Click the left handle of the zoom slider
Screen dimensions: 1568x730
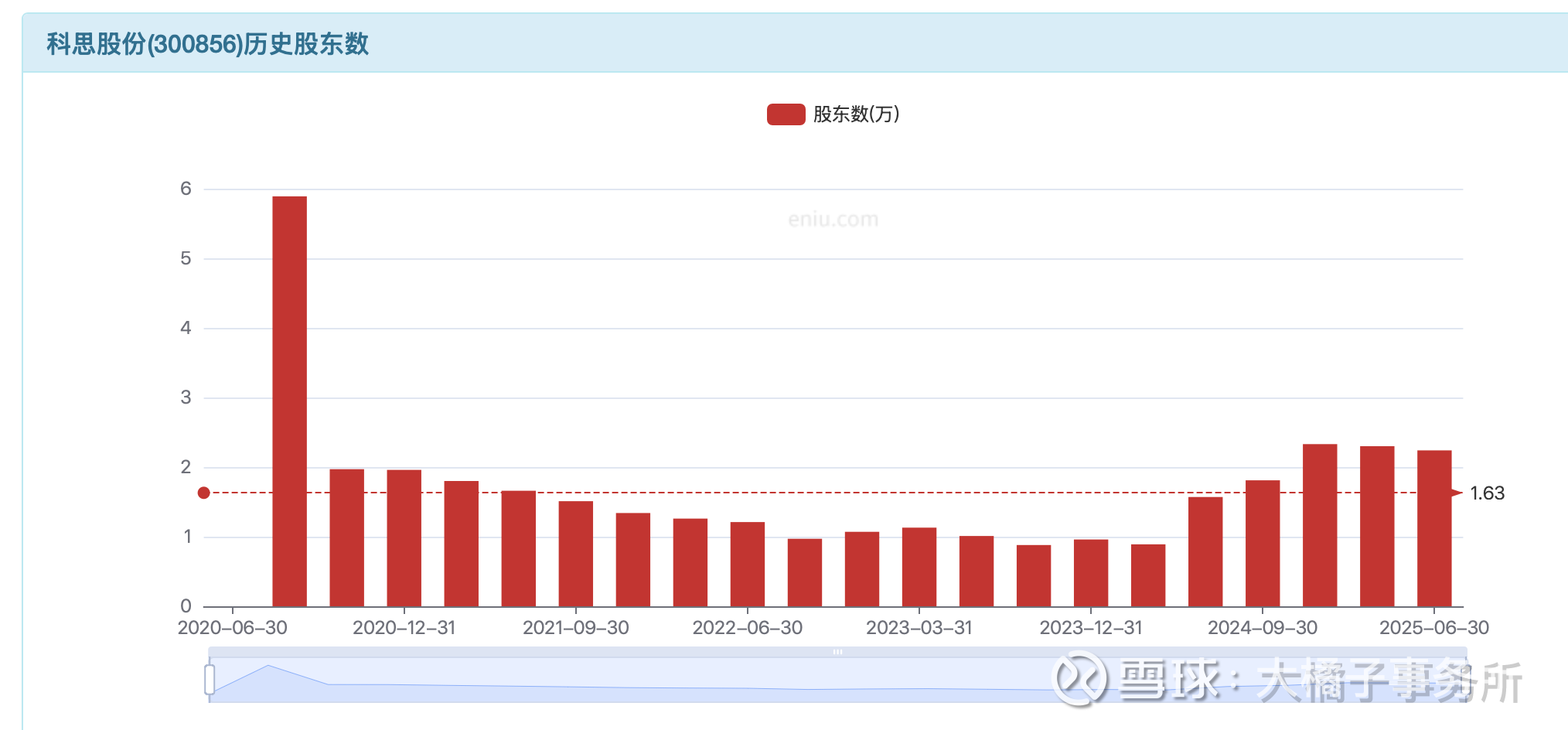tap(210, 680)
